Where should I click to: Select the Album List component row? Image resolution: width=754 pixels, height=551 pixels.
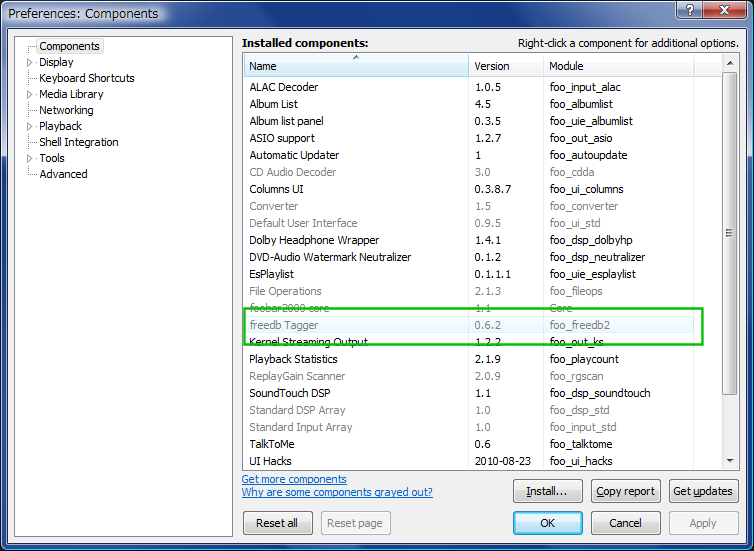pyautogui.click(x=469, y=104)
